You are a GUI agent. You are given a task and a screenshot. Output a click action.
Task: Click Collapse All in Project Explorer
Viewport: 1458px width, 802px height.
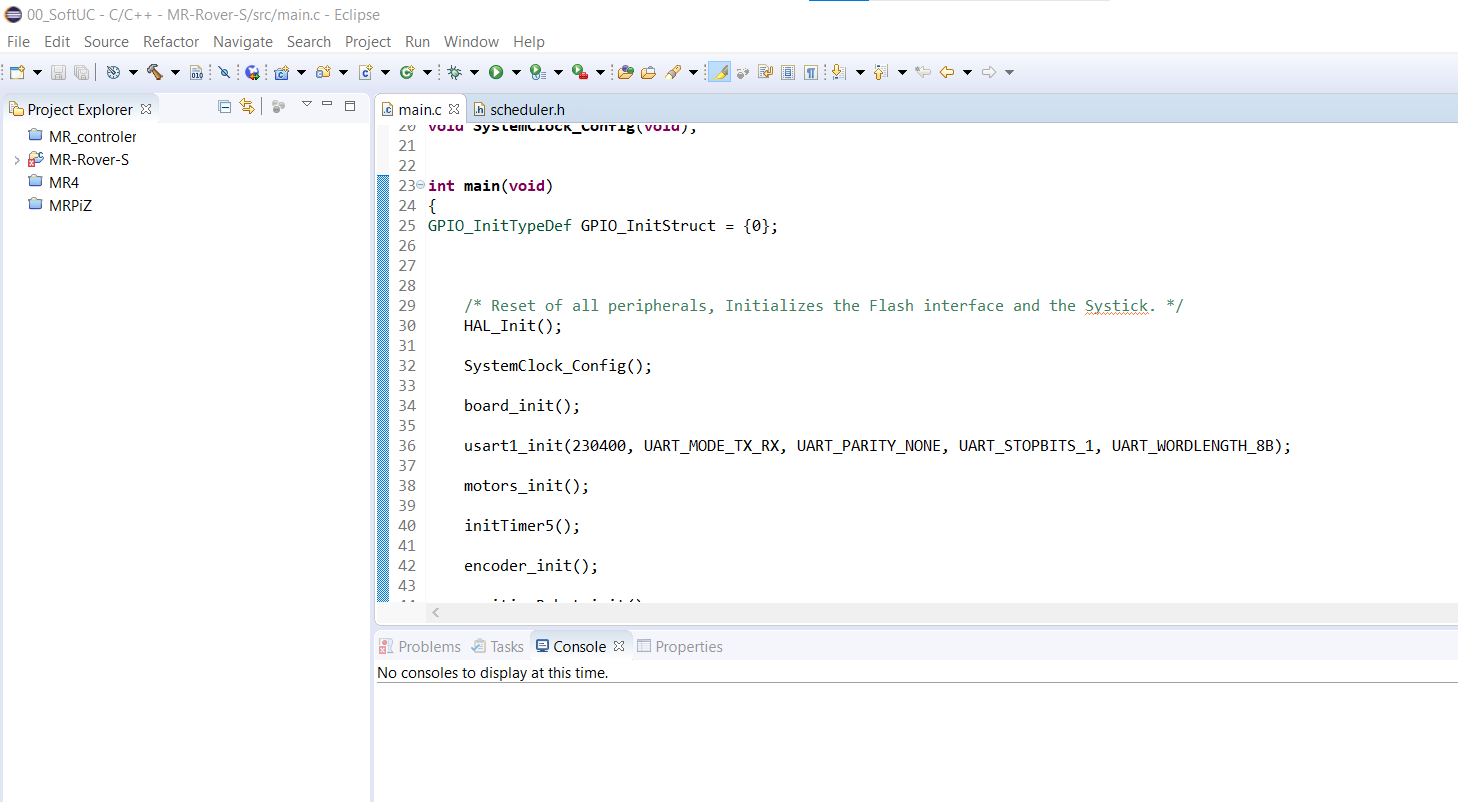225,106
